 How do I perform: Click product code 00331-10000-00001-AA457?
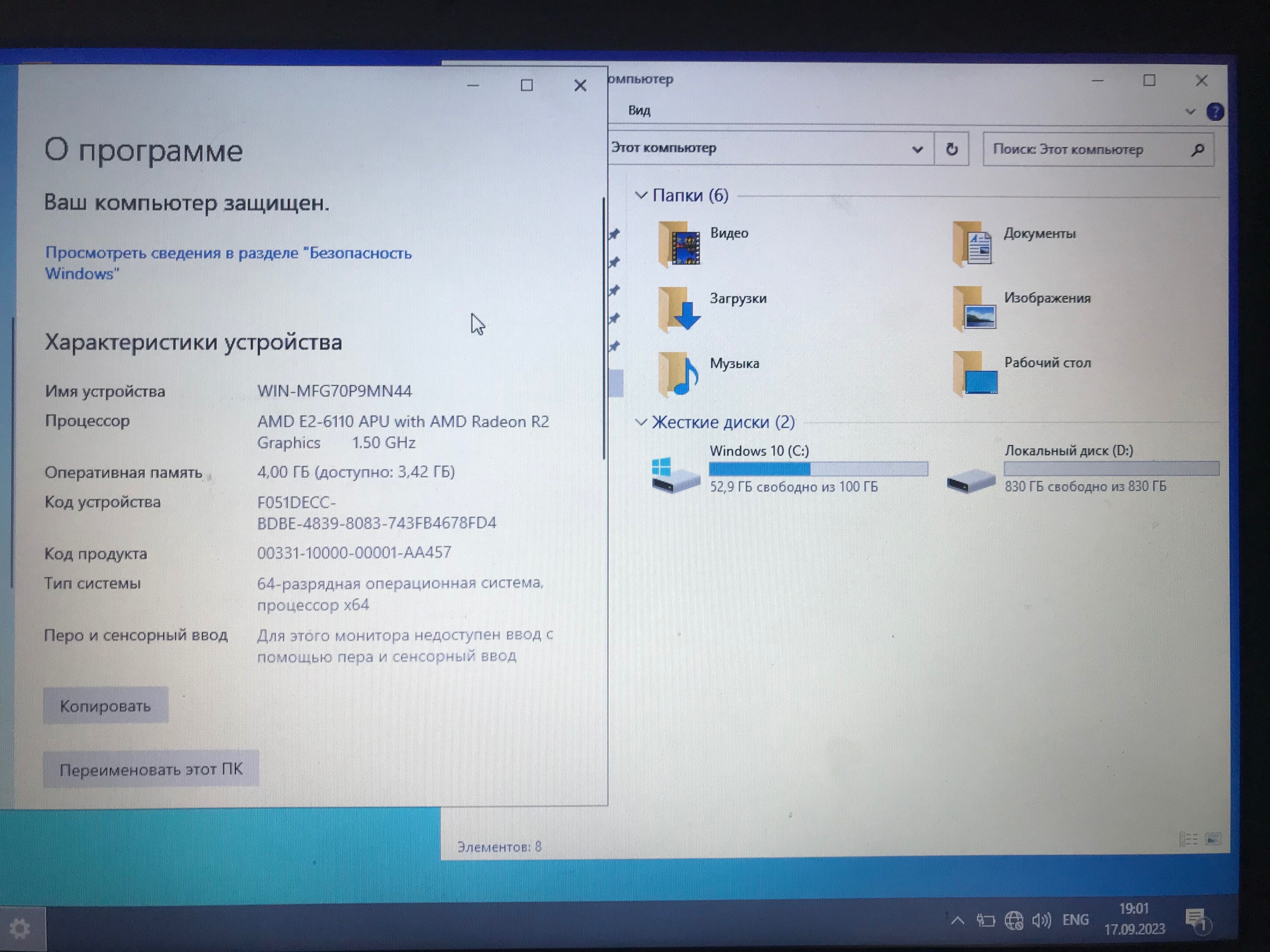(x=354, y=552)
